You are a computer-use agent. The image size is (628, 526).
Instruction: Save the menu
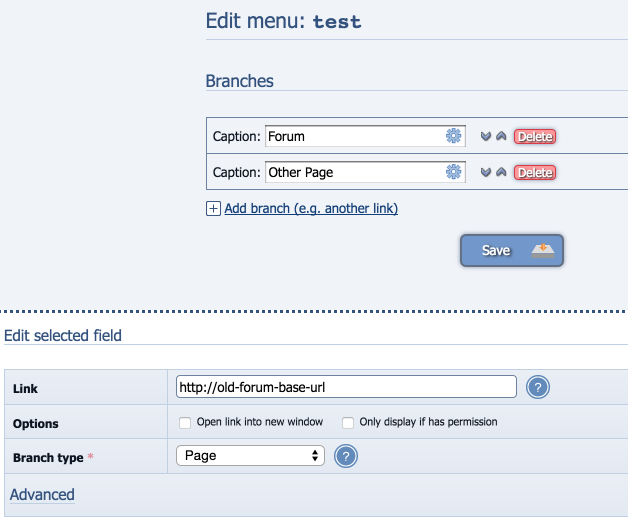512,250
